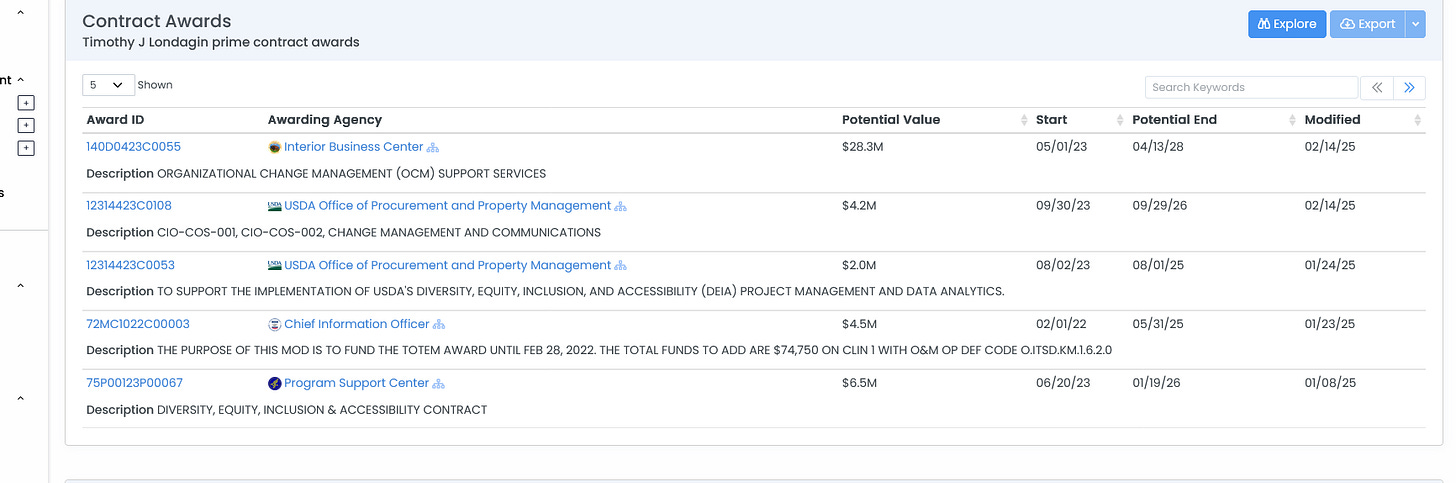Click the 06/20/23 start date
The width and height of the screenshot is (1456, 483).
1063,383
